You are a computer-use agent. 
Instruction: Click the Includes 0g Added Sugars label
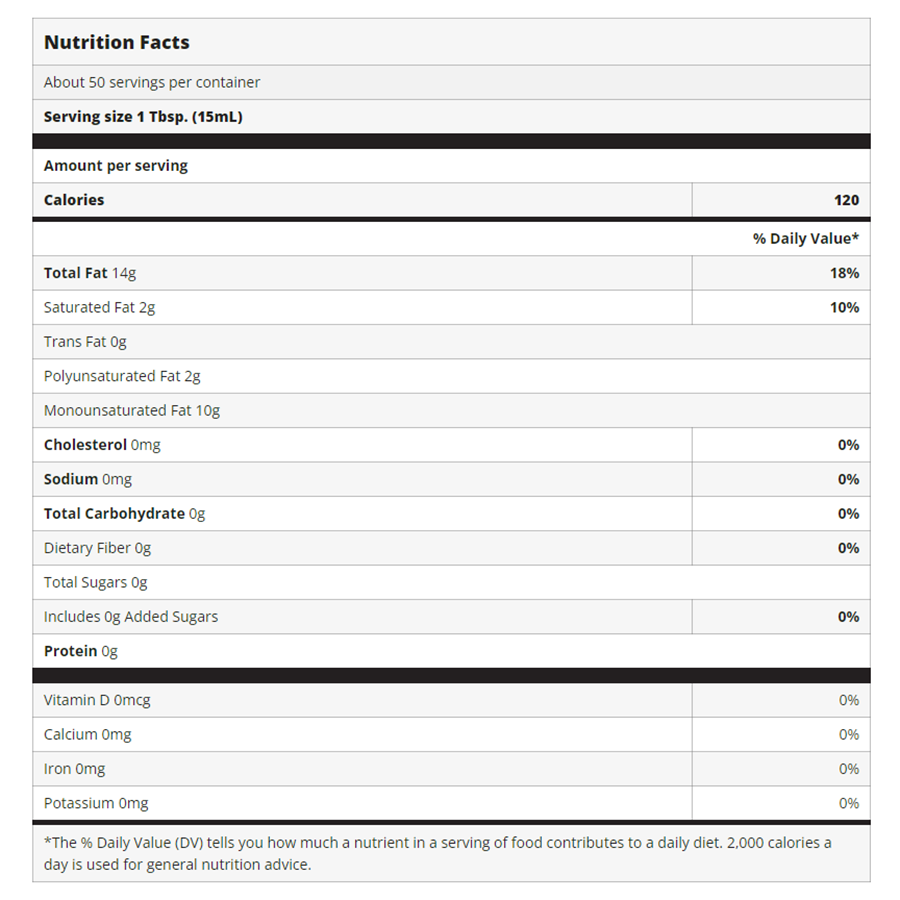click(x=131, y=617)
